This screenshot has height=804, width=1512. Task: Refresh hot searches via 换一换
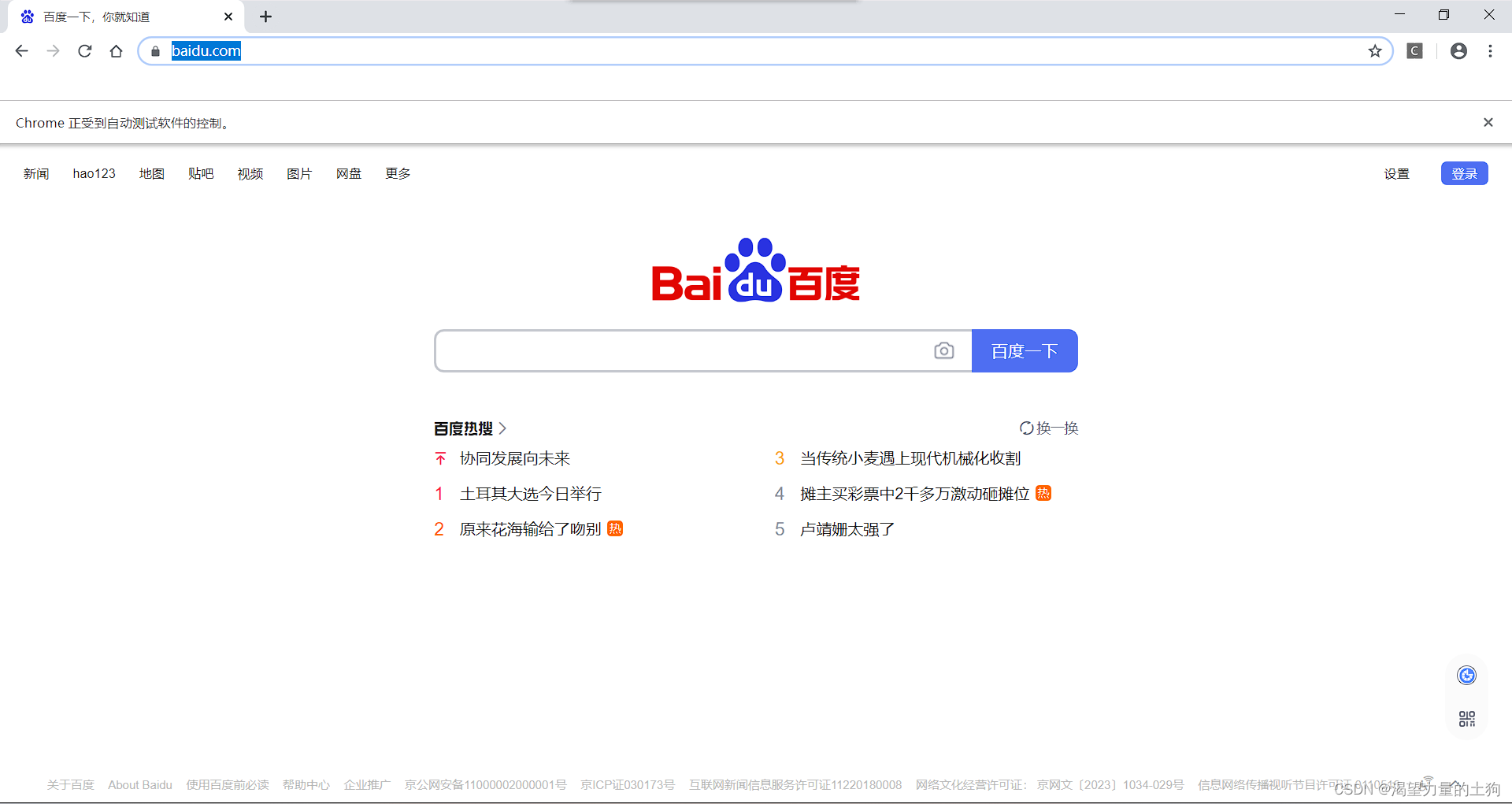click(x=1049, y=428)
